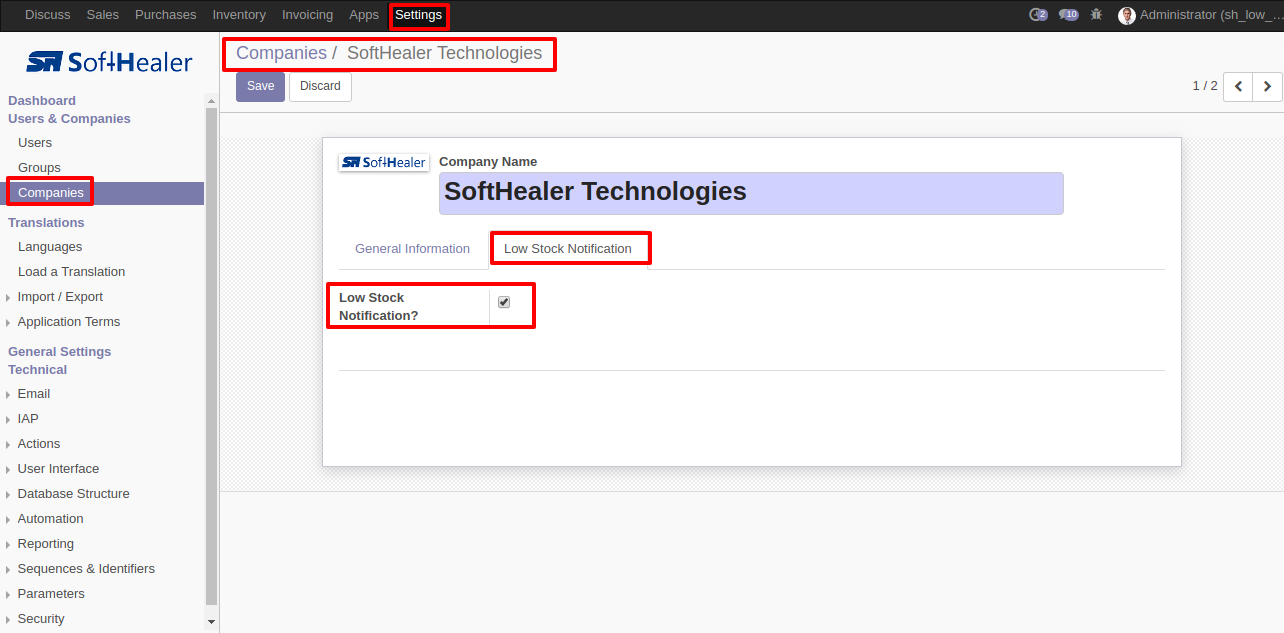Click the 'Translations' sidebar heading

[x=46, y=223]
